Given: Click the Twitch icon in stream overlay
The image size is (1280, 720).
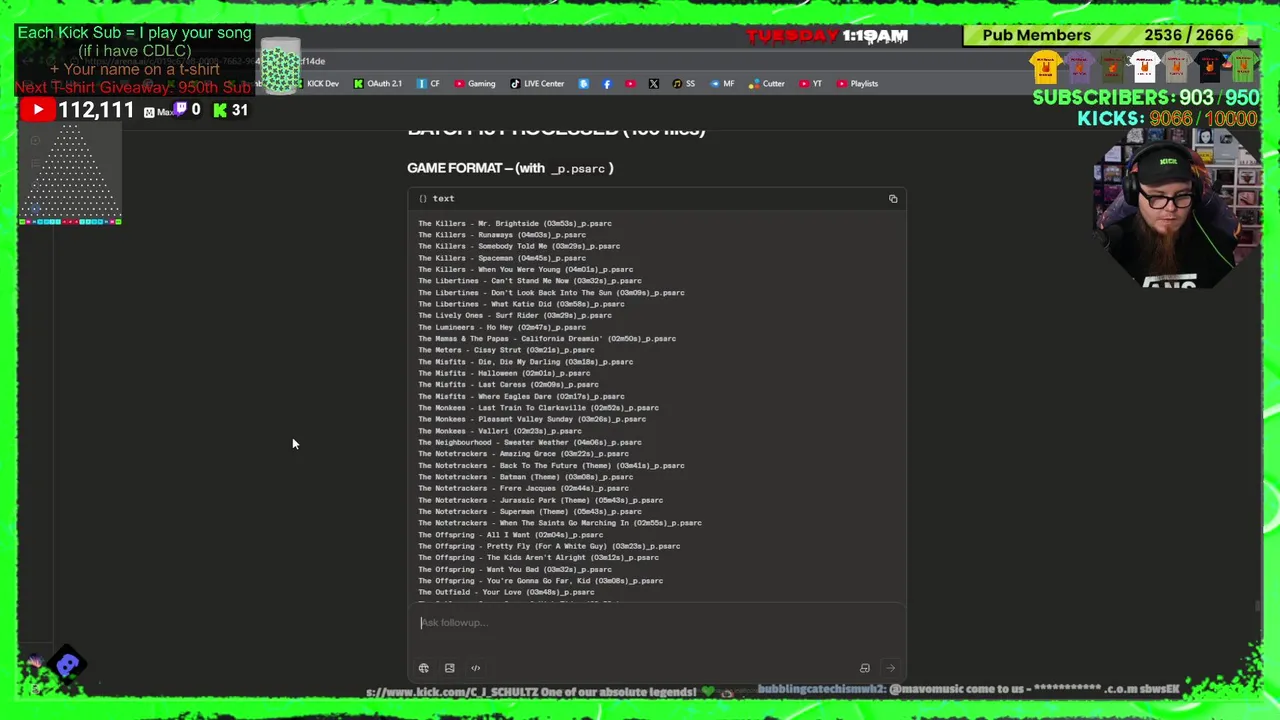Looking at the screenshot, I should (181, 110).
